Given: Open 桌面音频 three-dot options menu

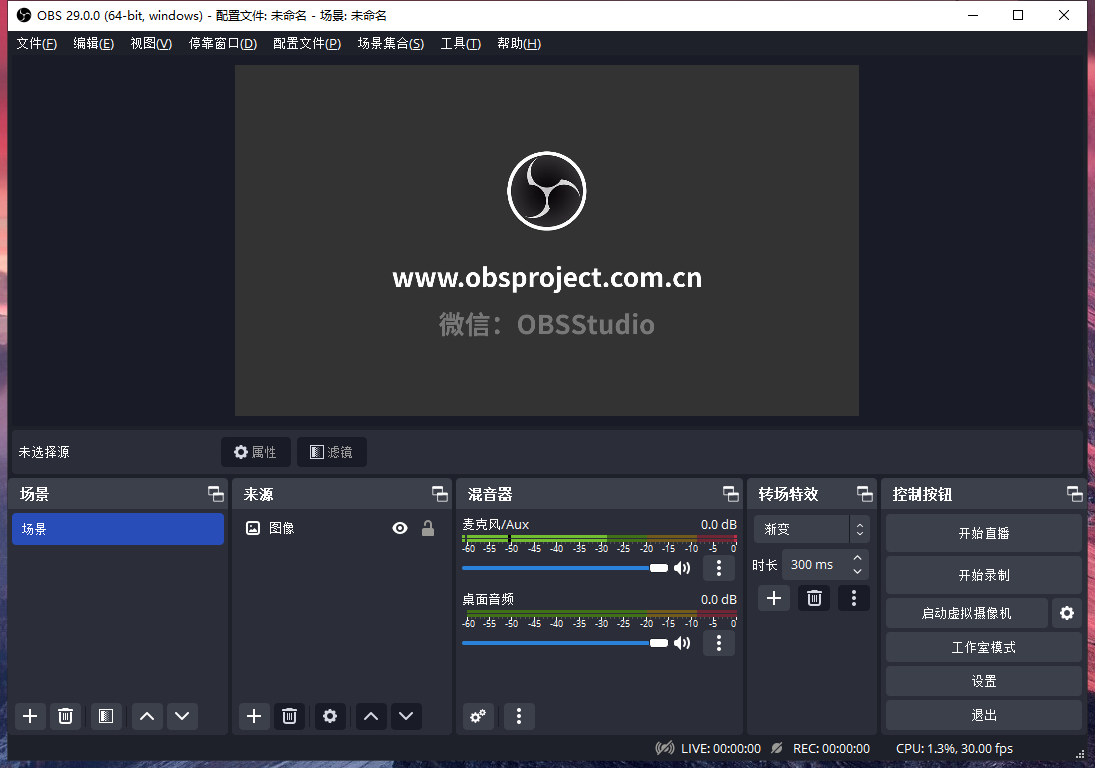Looking at the screenshot, I should pos(718,643).
